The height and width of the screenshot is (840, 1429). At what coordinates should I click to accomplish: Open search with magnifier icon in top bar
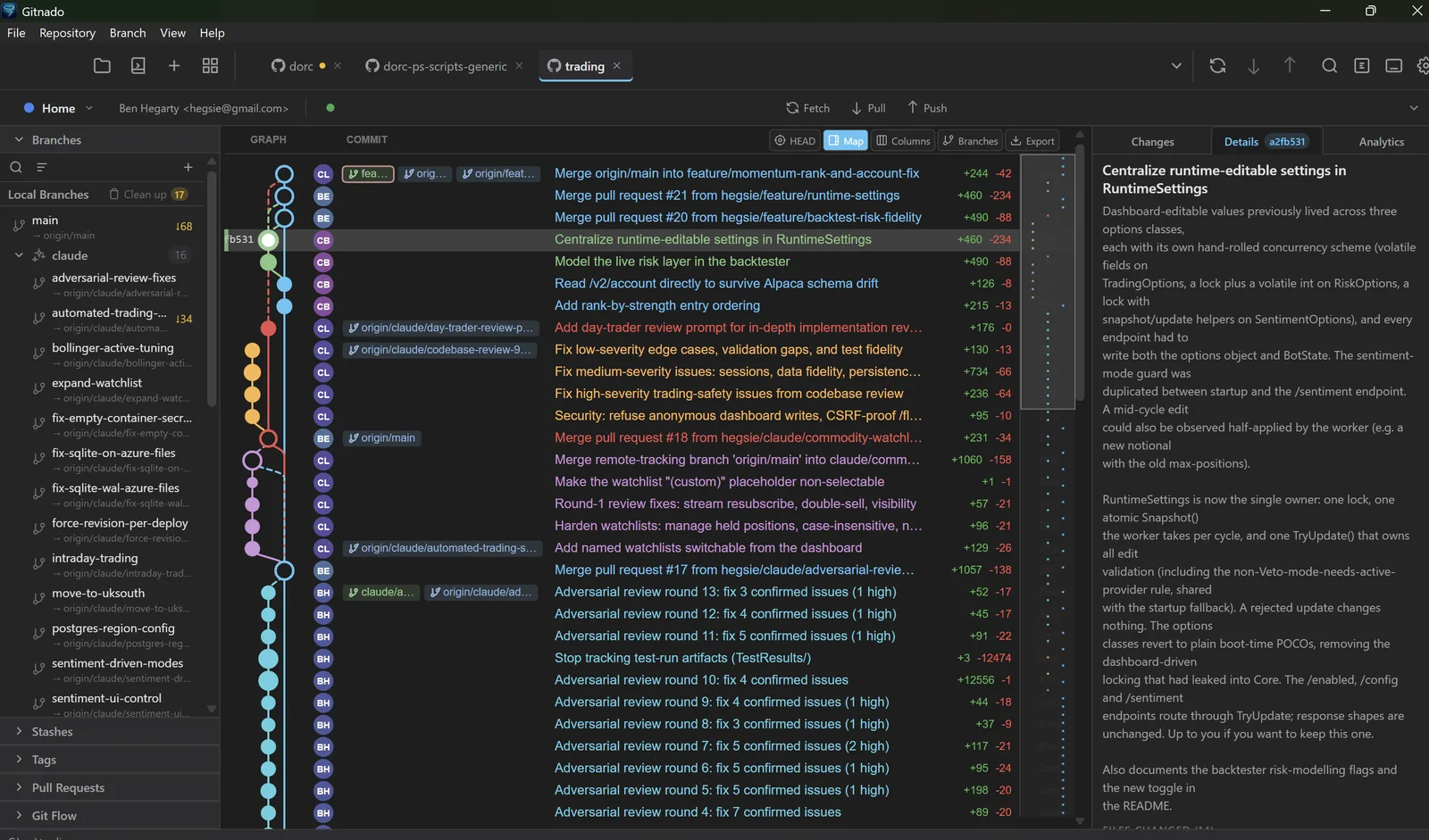click(1329, 66)
